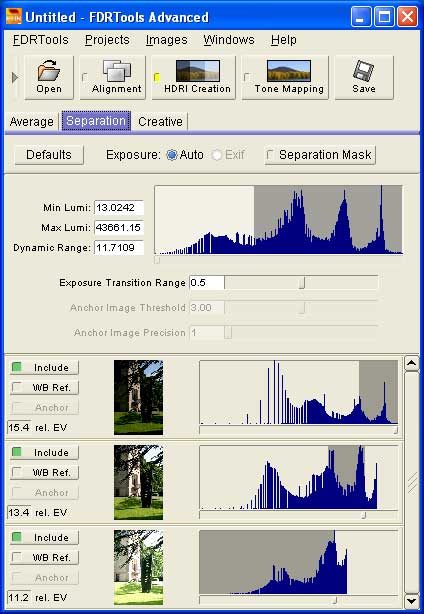The image size is (424, 614).
Task: Switch to the Average tab
Action: coord(32,122)
